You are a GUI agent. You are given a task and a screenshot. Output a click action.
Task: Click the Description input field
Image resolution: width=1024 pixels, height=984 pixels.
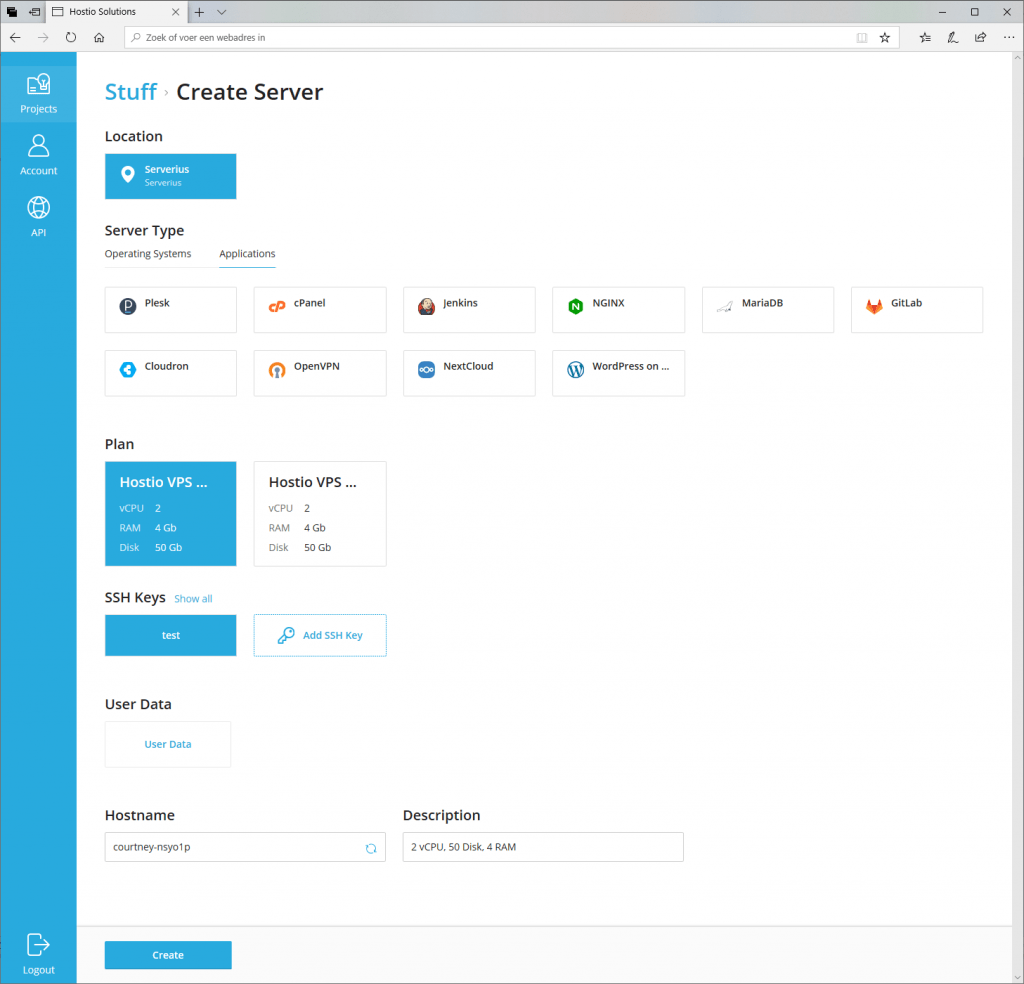coord(543,847)
